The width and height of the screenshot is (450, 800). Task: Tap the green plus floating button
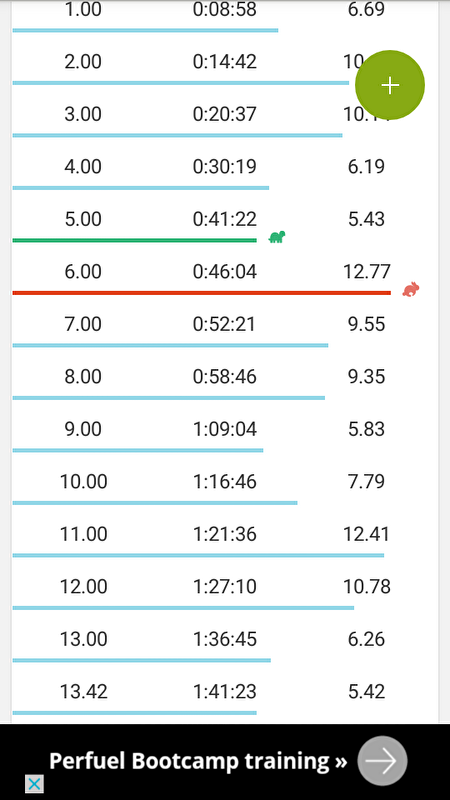tap(390, 85)
